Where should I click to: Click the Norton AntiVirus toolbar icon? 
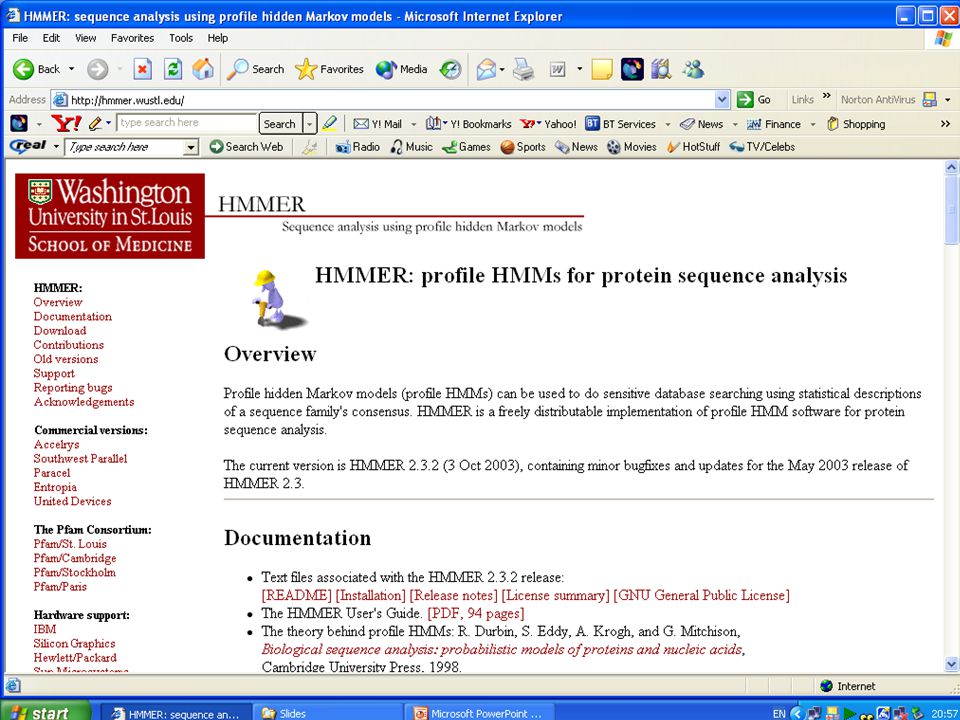(929, 99)
